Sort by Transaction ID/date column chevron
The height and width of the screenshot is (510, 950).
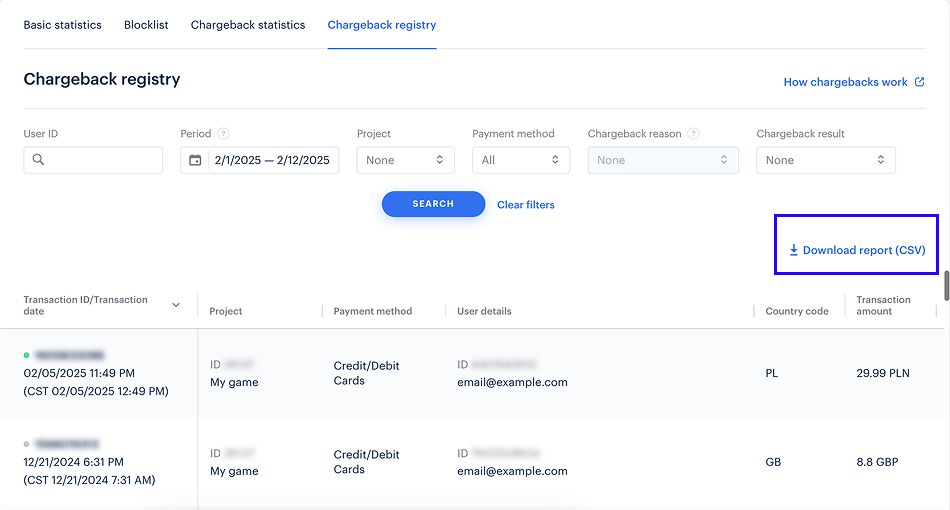176,305
